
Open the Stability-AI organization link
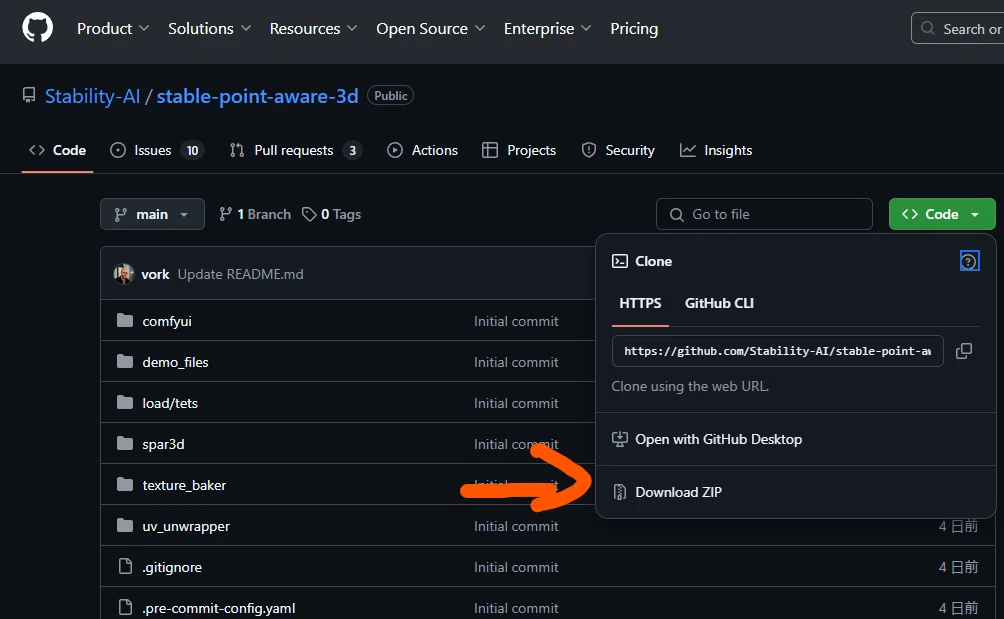point(92,96)
